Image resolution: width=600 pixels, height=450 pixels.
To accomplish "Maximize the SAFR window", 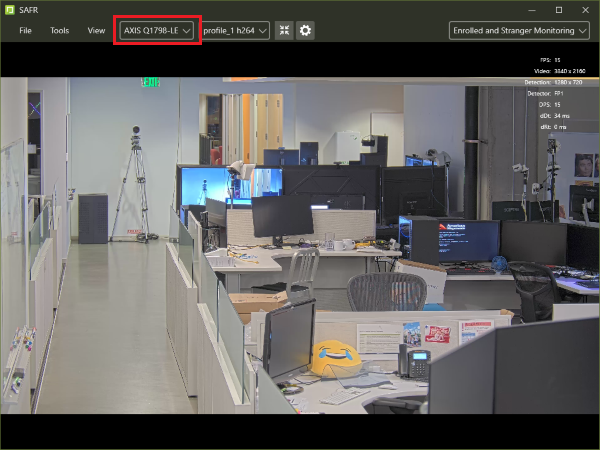I will pyautogui.click(x=558, y=9).
